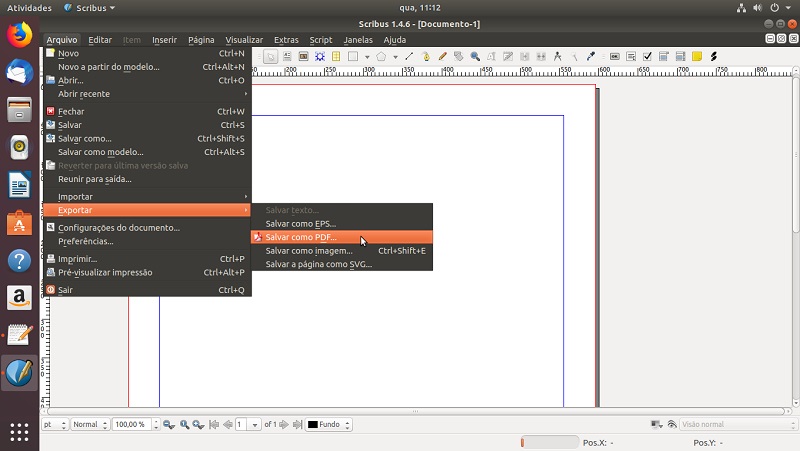Insert a PDF push button
The image size is (800, 451).
615,57
